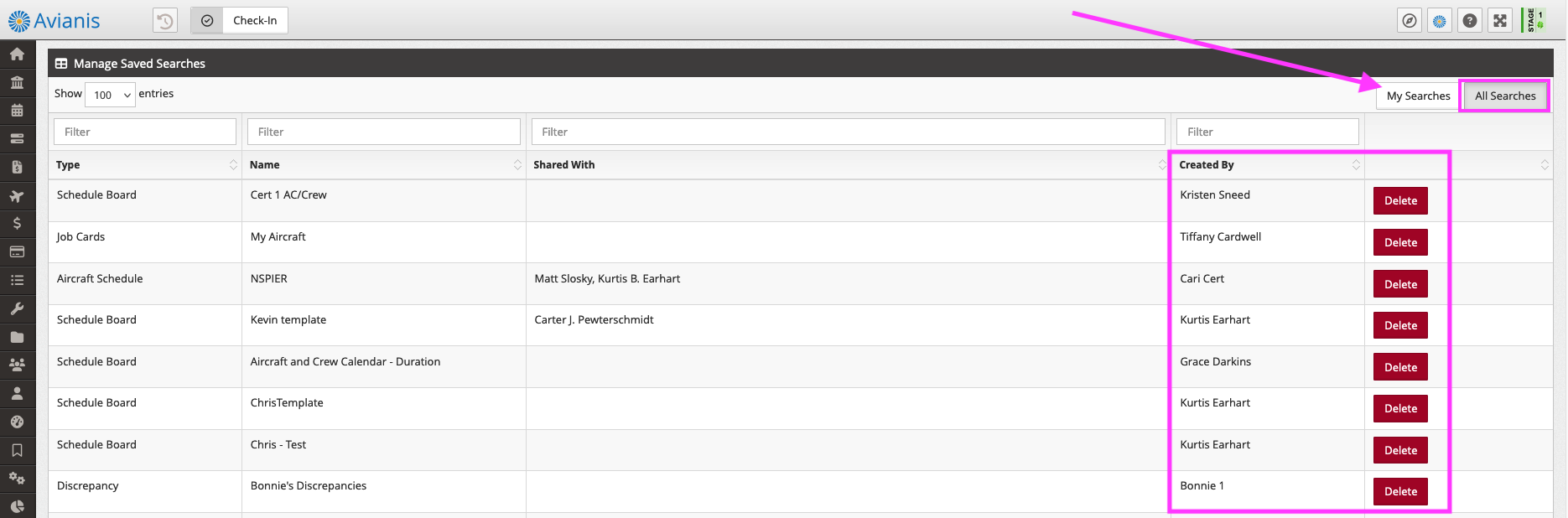Open the wrench maintenance sidebar icon
The width and height of the screenshot is (1568, 518).
[17, 309]
